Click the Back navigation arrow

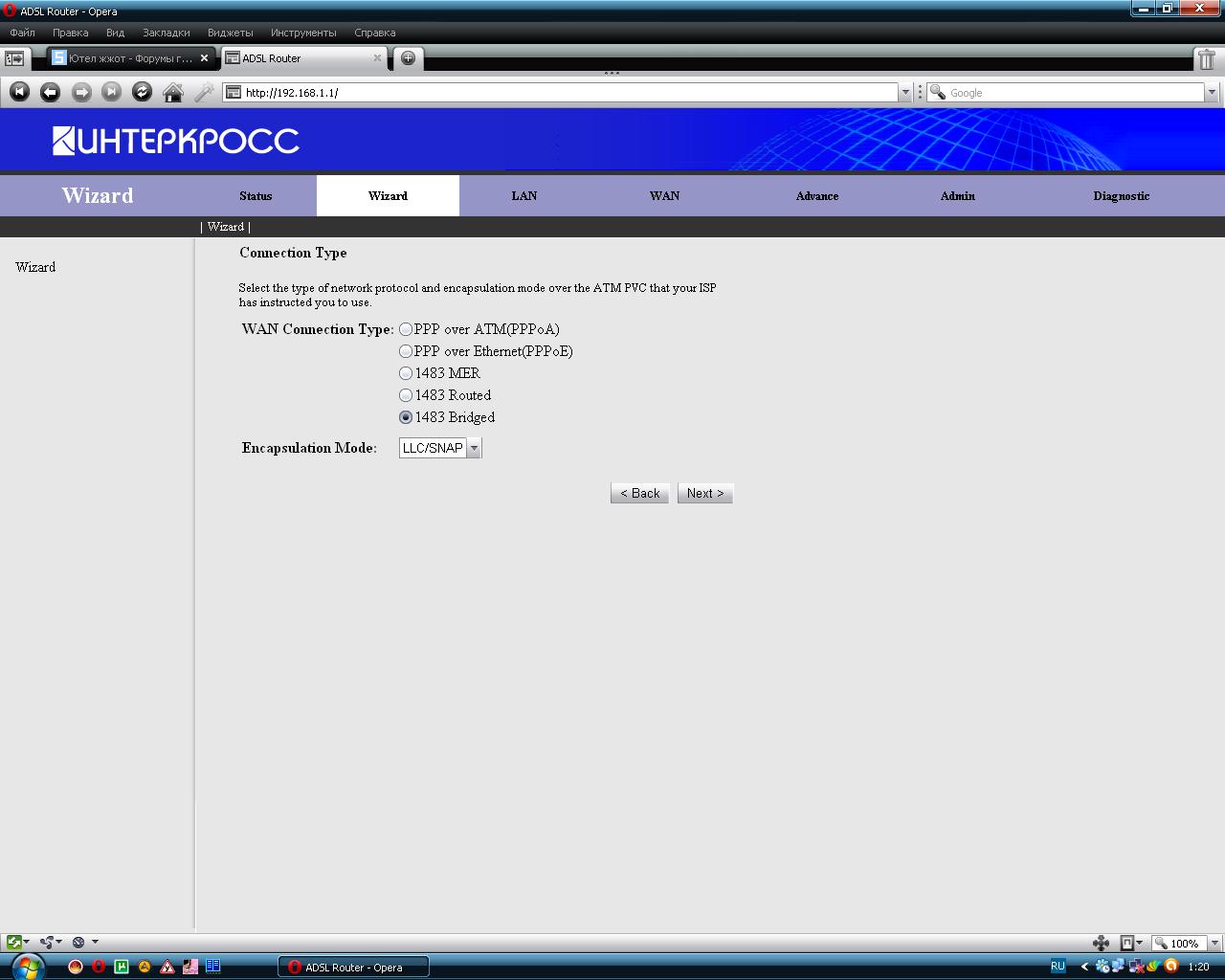point(50,92)
